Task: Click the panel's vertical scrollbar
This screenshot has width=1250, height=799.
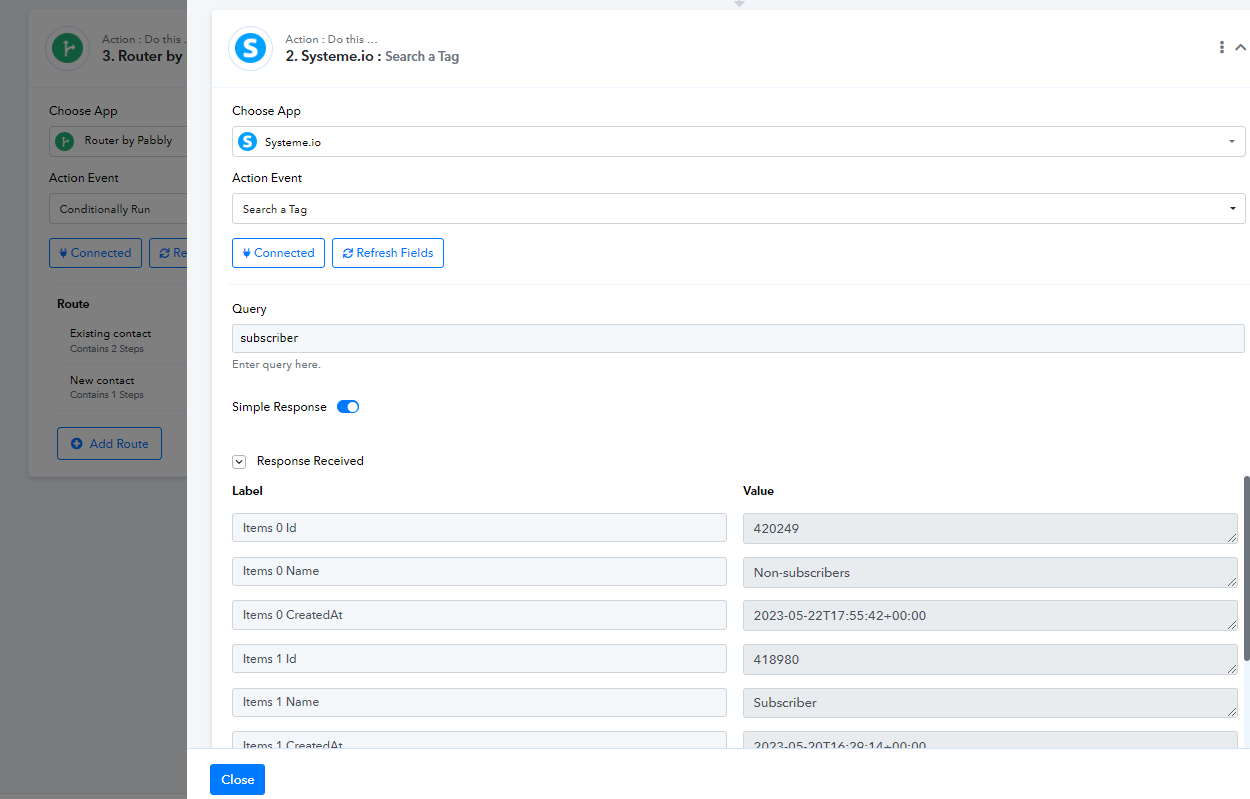Action: point(1246,568)
